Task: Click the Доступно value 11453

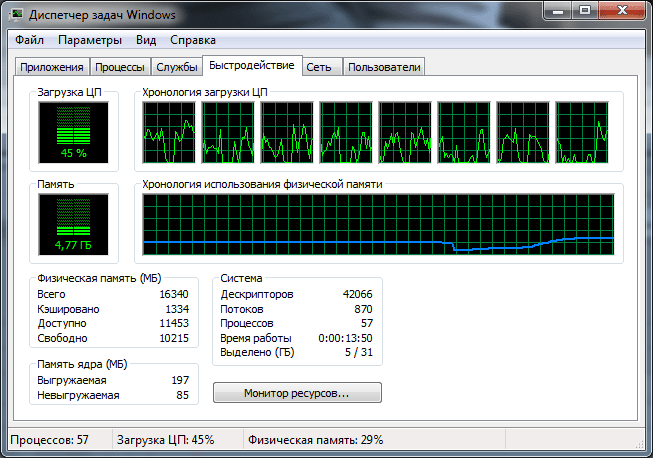Action: [174, 324]
